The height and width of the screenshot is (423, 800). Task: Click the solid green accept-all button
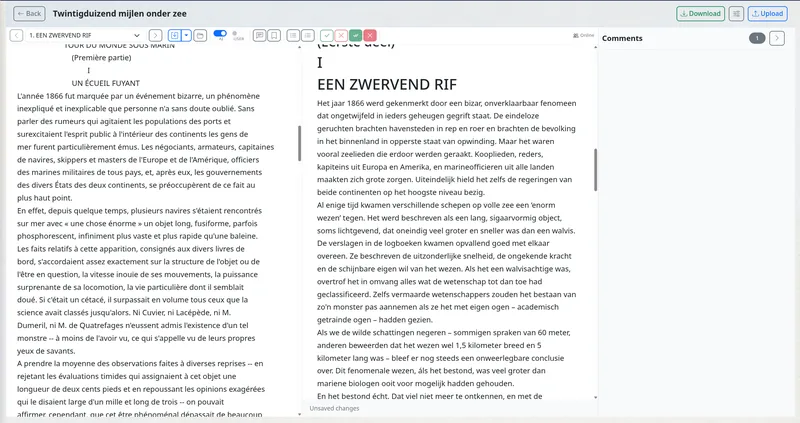pos(356,35)
